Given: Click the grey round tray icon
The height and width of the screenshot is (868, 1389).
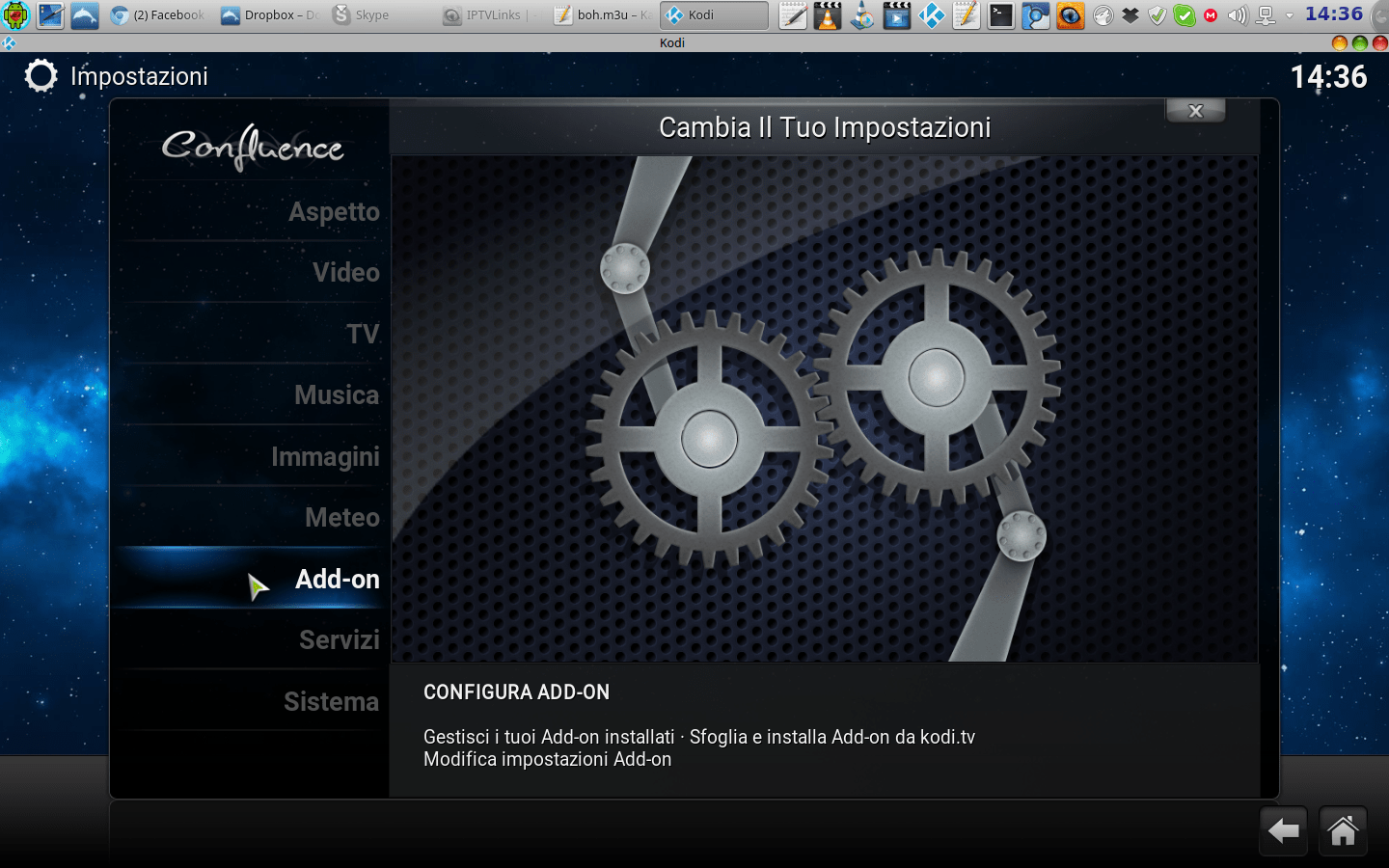Looking at the screenshot, I should click(1103, 15).
